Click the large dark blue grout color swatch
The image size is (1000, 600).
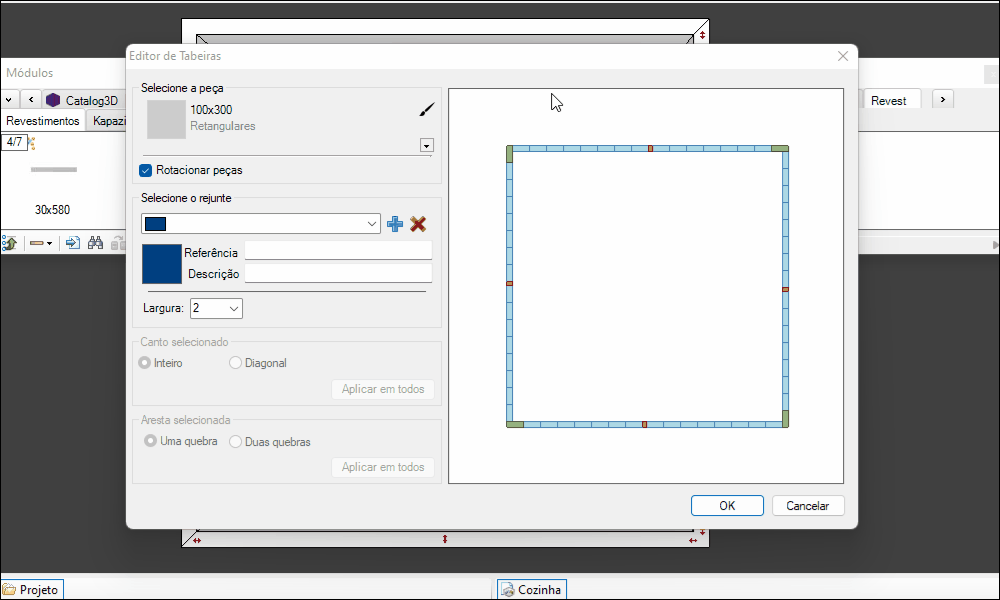pyautogui.click(x=161, y=264)
